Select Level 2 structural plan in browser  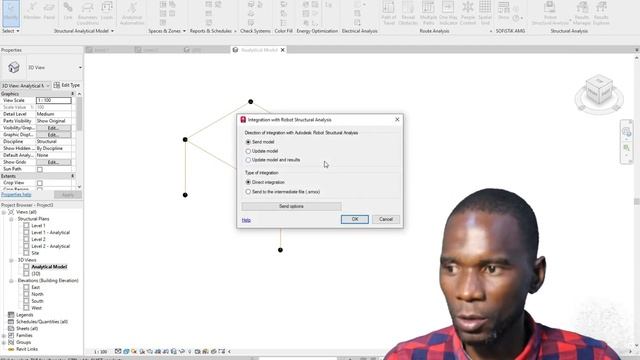point(38,240)
